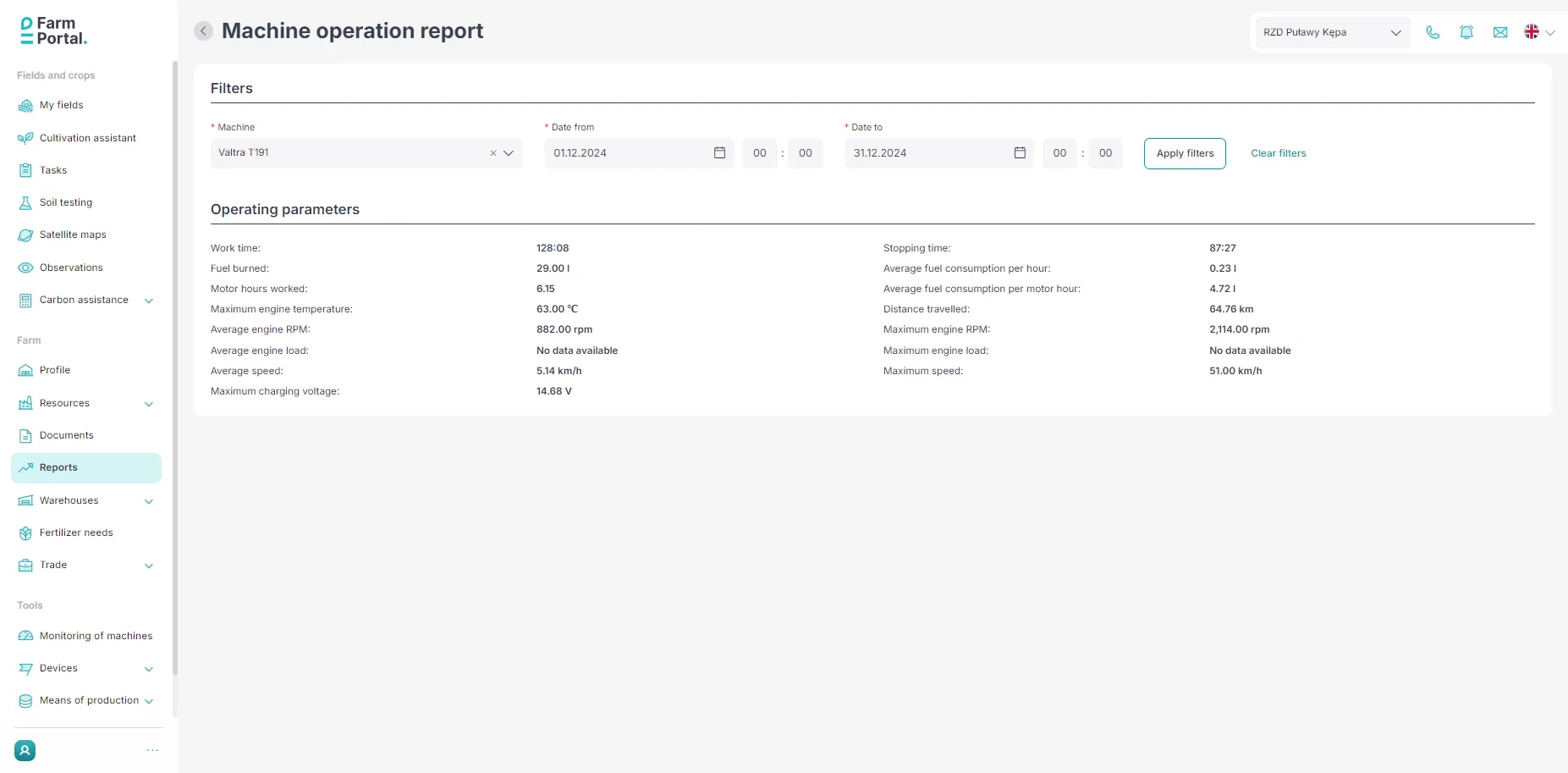Click the sidebar vertical scrollbar

[175, 367]
